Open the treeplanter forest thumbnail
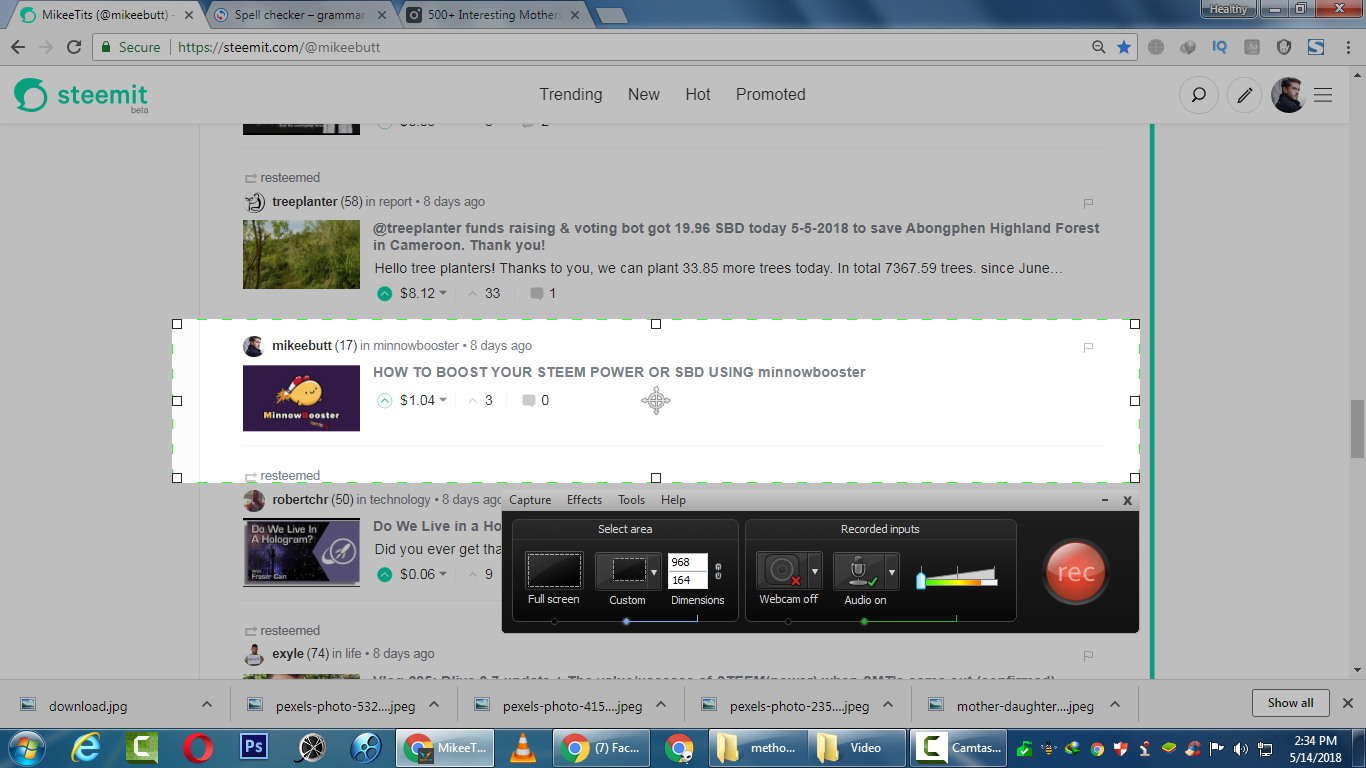Screen dimensions: 1366x768 301,255
